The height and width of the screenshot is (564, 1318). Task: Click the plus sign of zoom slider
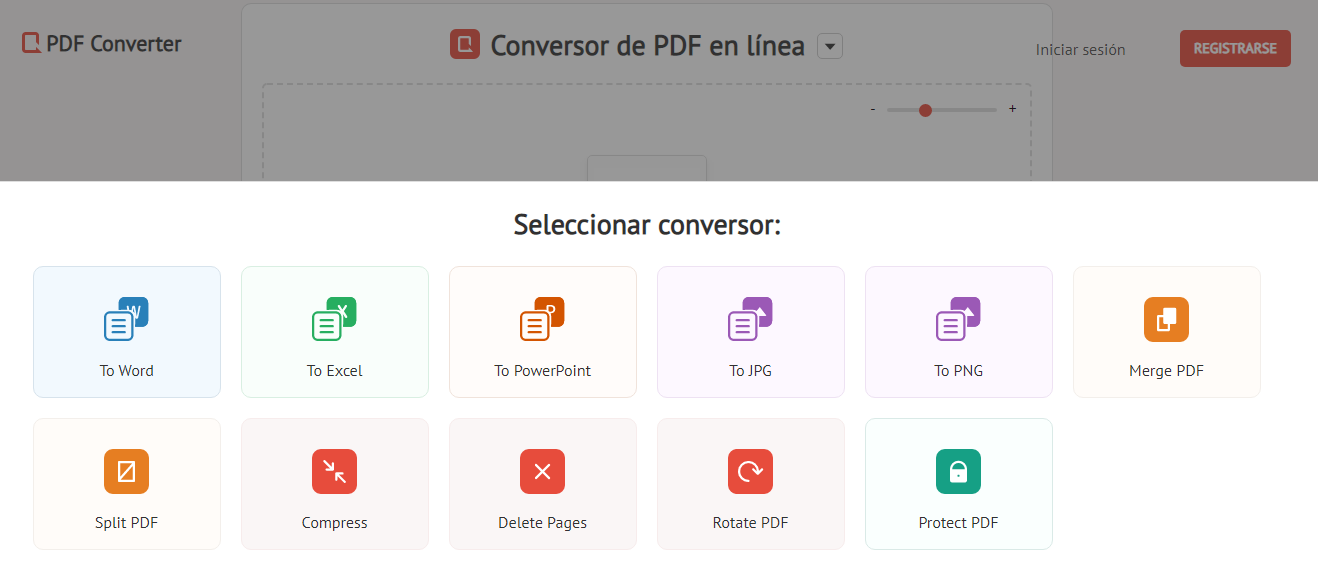click(x=1012, y=108)
